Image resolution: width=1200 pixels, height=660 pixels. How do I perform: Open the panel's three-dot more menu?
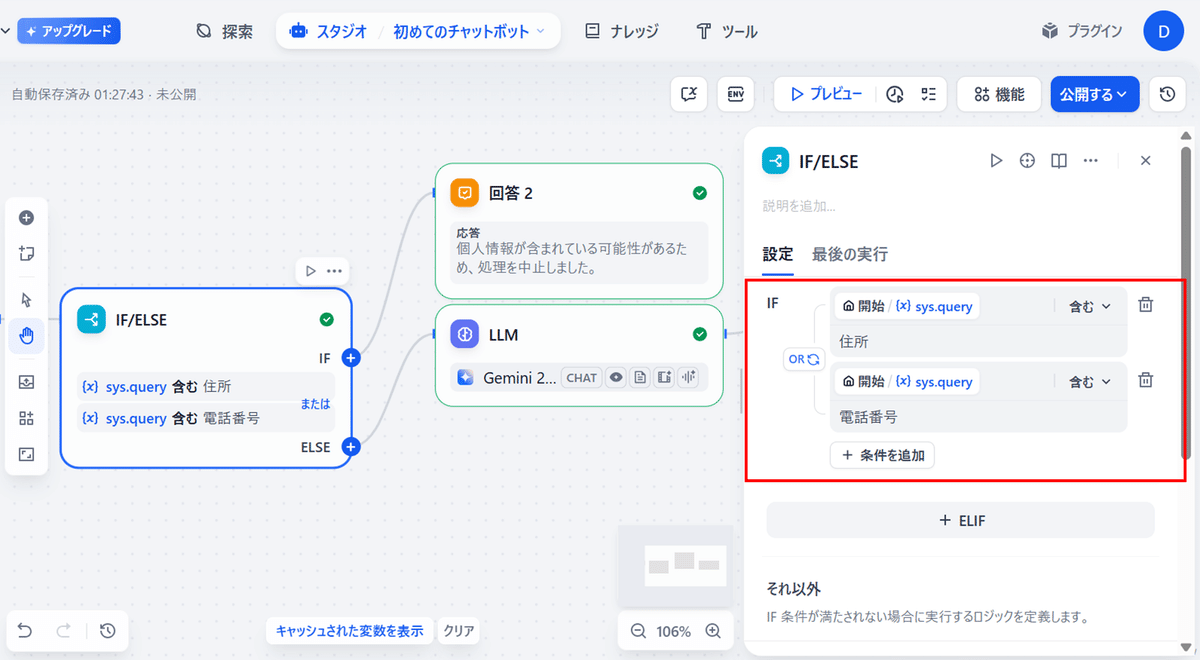[1091, 160]
